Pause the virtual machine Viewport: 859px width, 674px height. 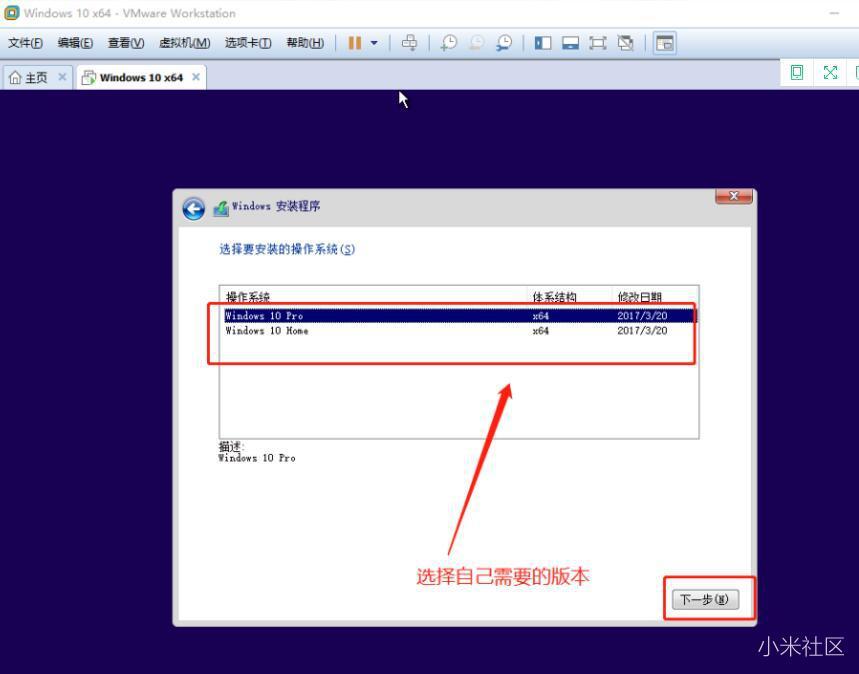354,43
